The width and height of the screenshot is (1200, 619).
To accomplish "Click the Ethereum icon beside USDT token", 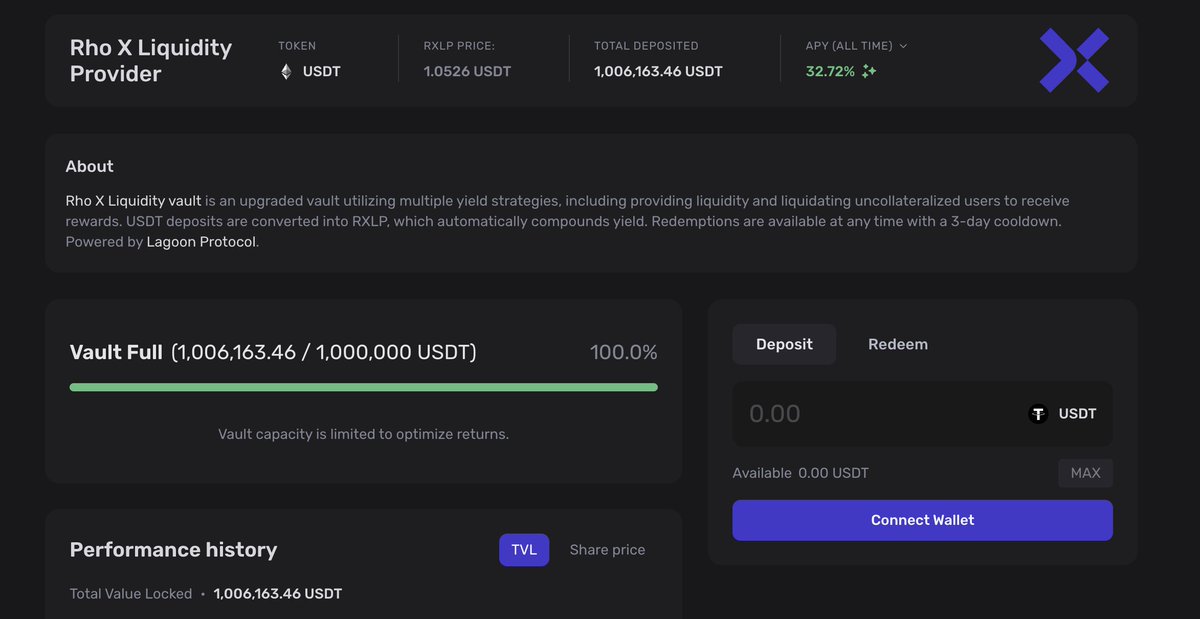I will pyautogui.click(x=286, y=72).
